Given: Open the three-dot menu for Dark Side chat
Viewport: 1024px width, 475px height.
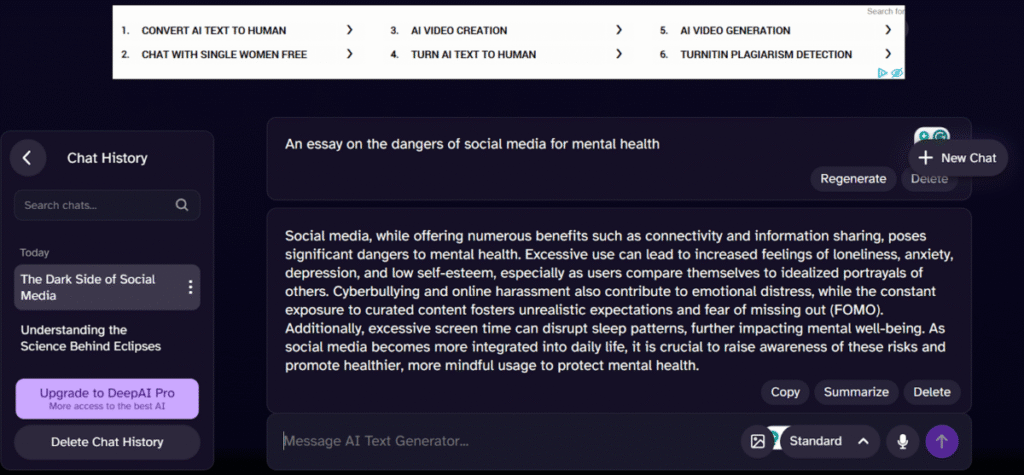Looking at the screenshot, I should [x=190, y=287].
